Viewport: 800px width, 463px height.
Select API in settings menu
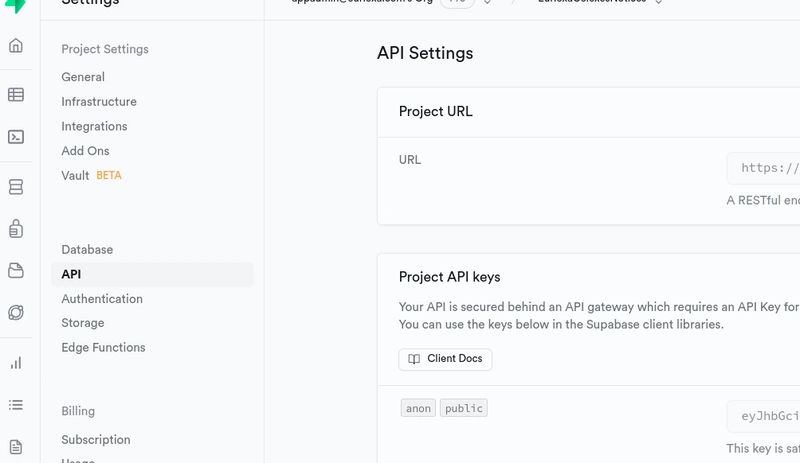[x=152, y=274]
